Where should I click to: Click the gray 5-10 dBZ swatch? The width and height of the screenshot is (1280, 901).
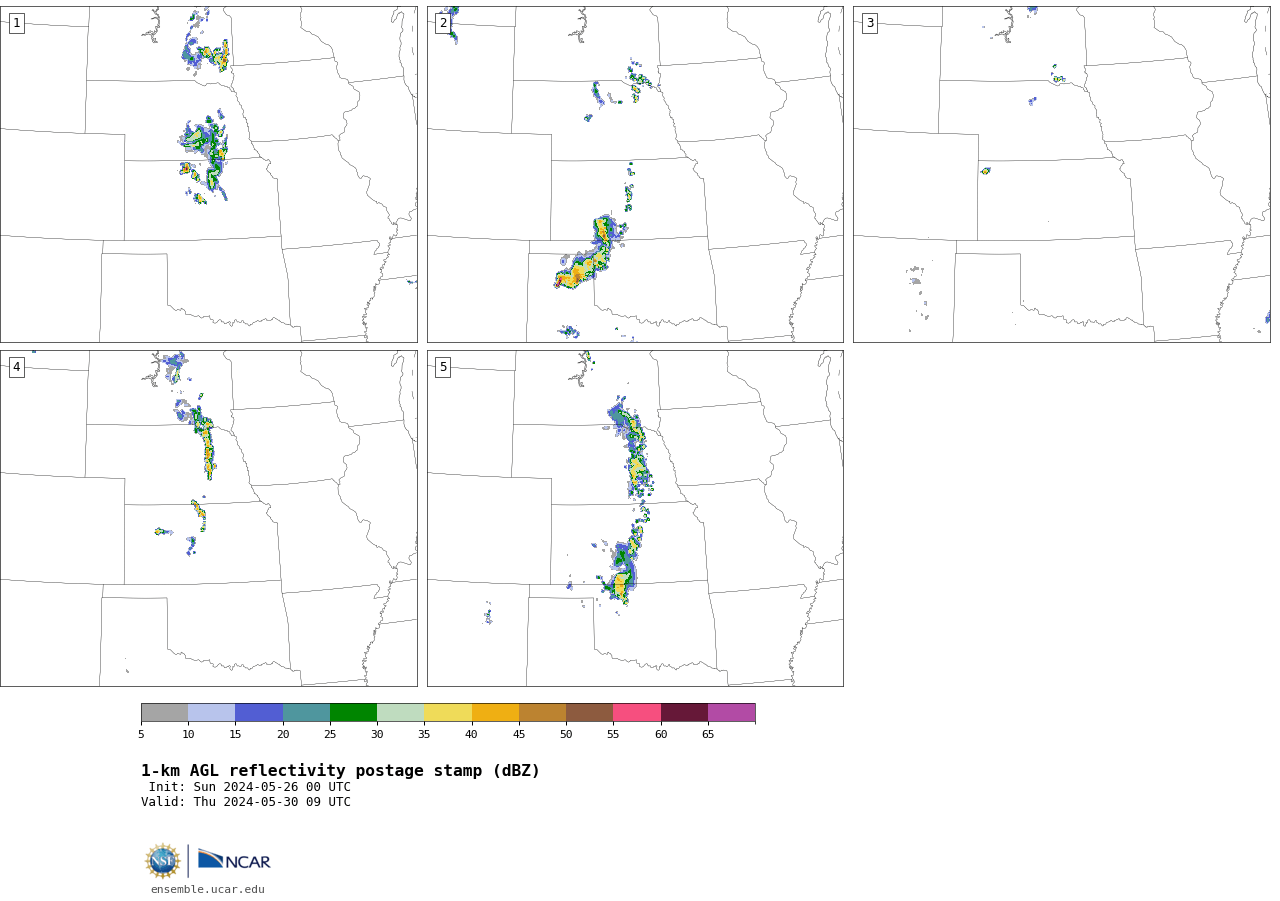[164, 712]
